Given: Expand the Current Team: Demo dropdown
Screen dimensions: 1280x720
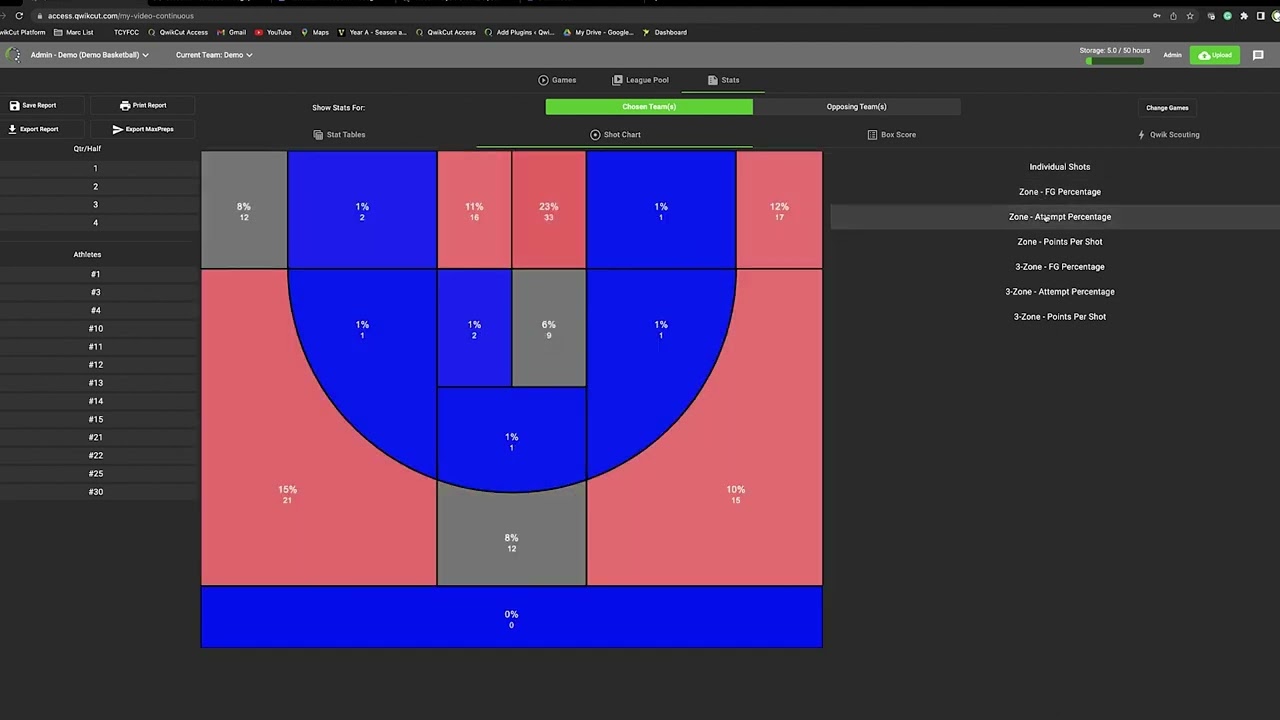Looking at the screenshot, I should point(214,55).
